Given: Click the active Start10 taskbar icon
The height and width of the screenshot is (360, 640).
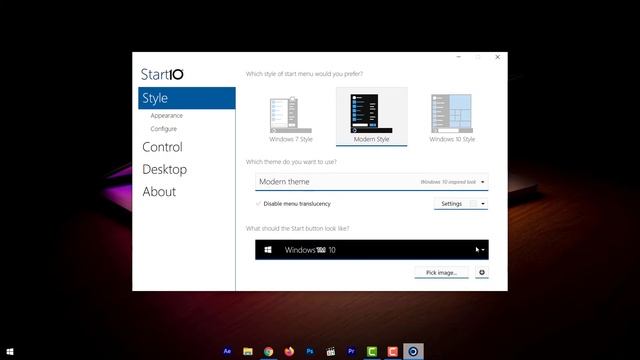Looking at the screenshot, I should tap(413, 351).
